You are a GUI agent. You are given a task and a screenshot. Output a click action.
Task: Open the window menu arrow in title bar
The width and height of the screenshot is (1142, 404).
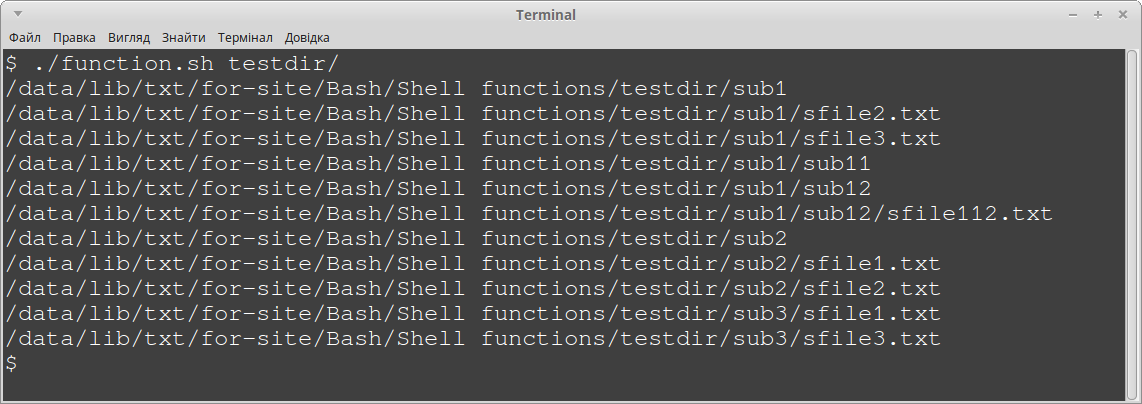[17, 14]
